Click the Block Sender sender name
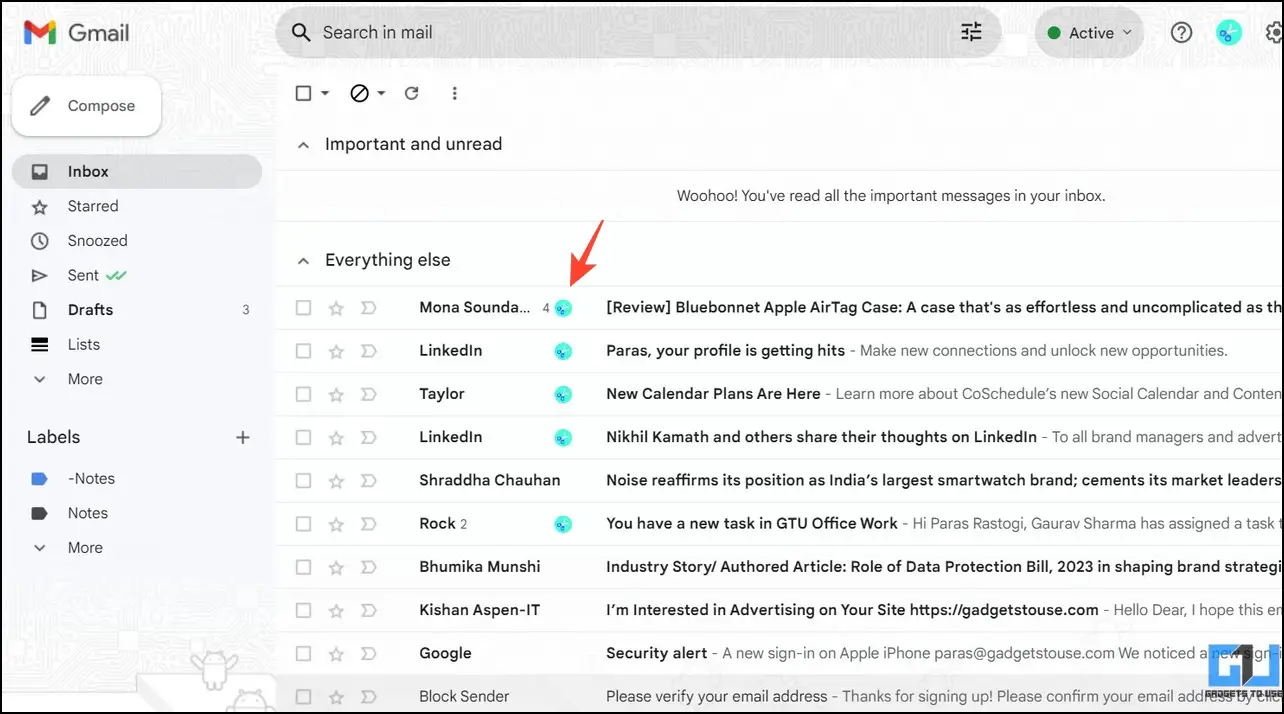The width and height of the screenshot is (1284, 714). point(464,697)
